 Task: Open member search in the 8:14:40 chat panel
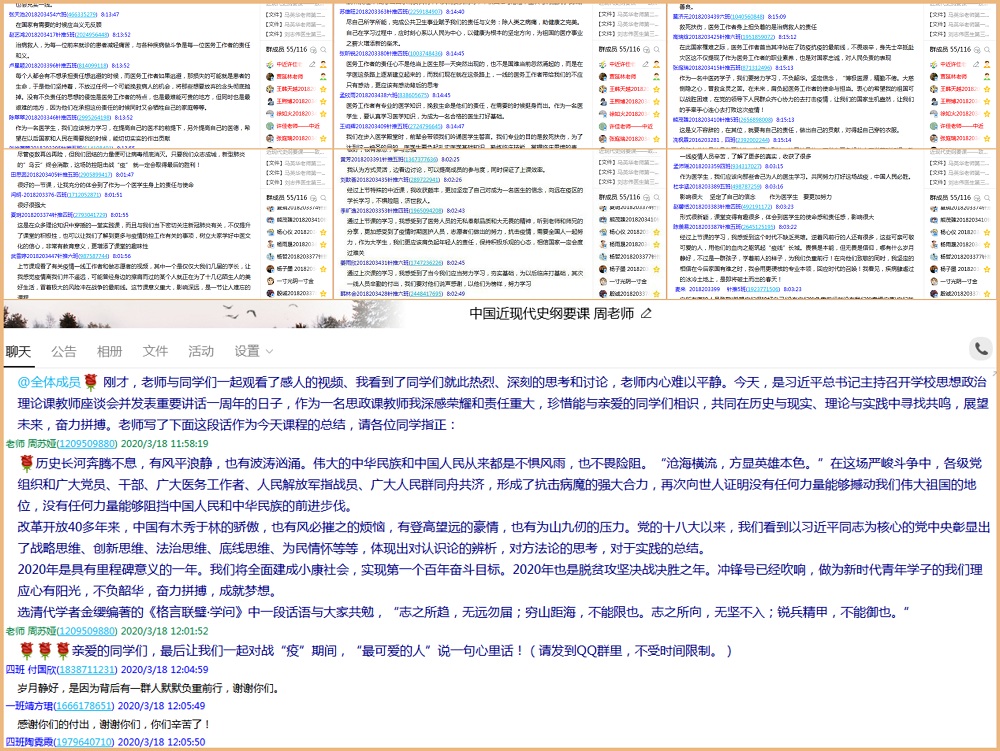[656, 50]
